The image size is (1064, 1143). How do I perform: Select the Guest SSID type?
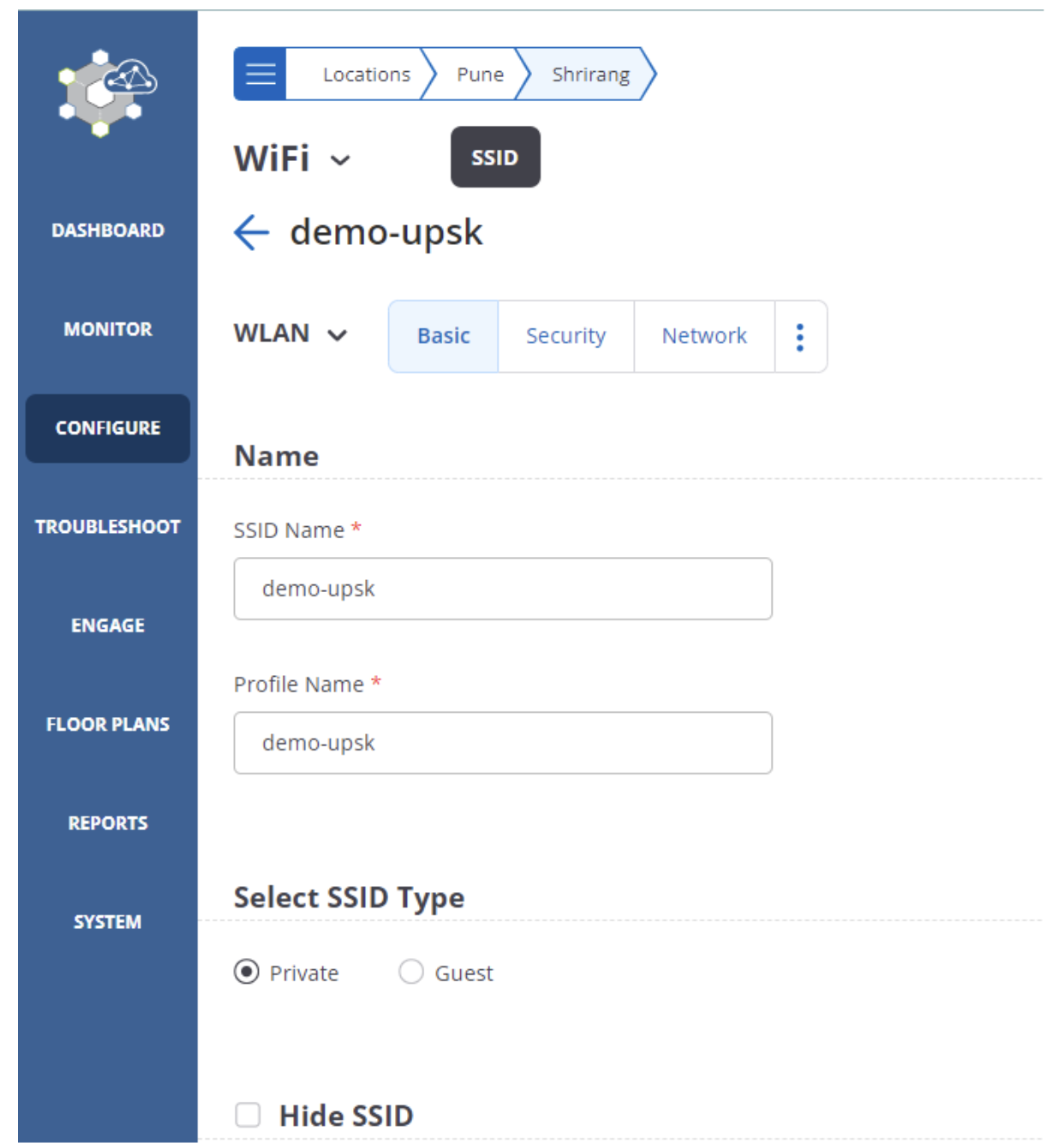(x=411, y=972)
